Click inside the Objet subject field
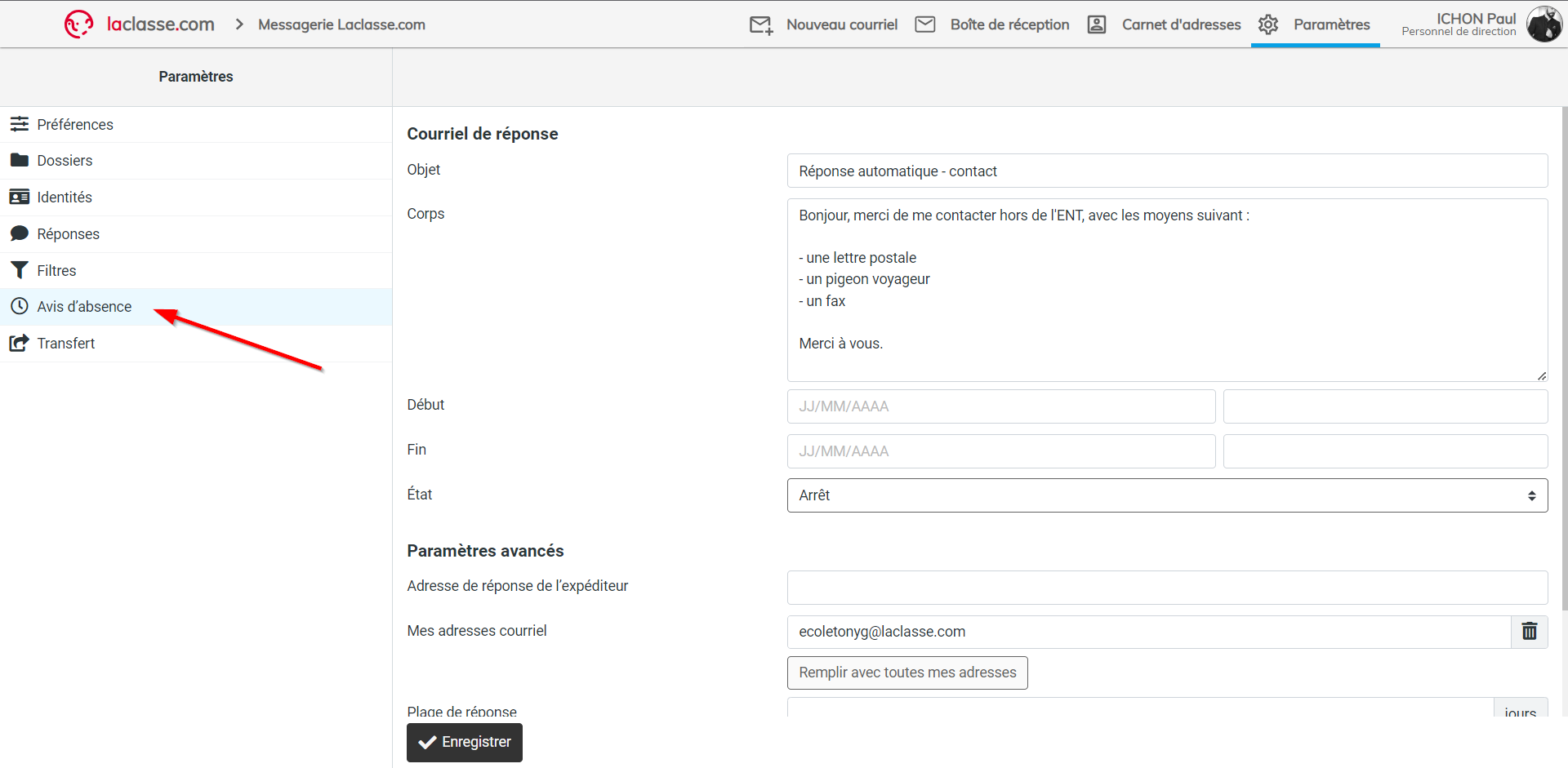The width and height of the screenshot is (1568, 768). click(x=1167, y=171)
